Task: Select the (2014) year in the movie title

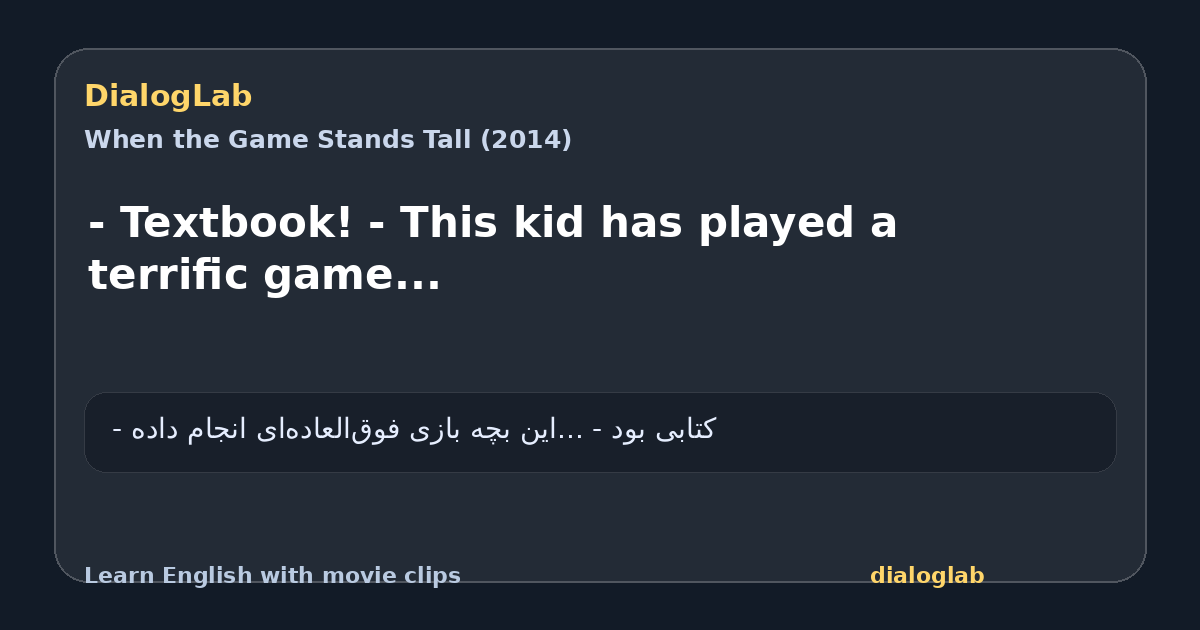Action: point(526,140)
